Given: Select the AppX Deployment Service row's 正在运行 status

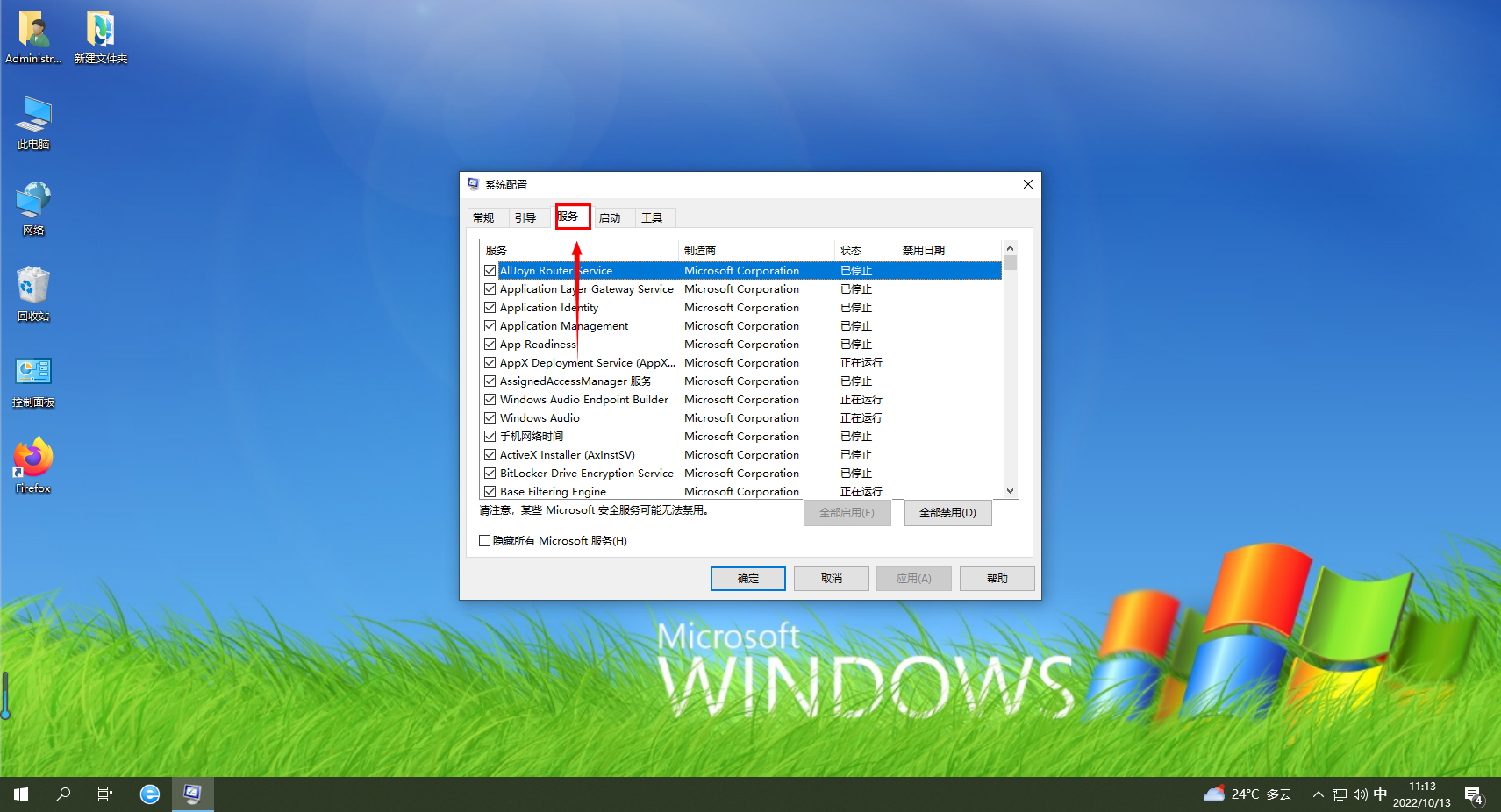Looking at the screenshot, I should tap(861, 363).
